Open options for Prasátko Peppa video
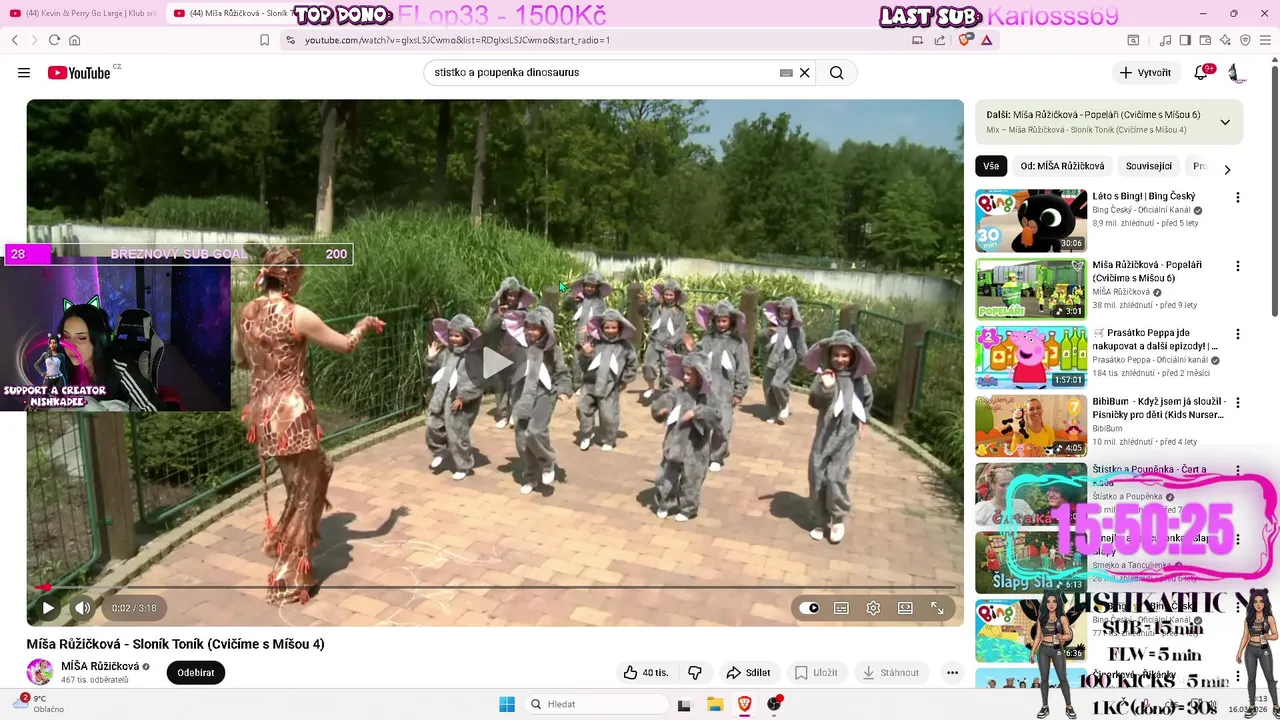Screen dimensions: 1280x720 pyautogui.click(x=1237, y=334)
